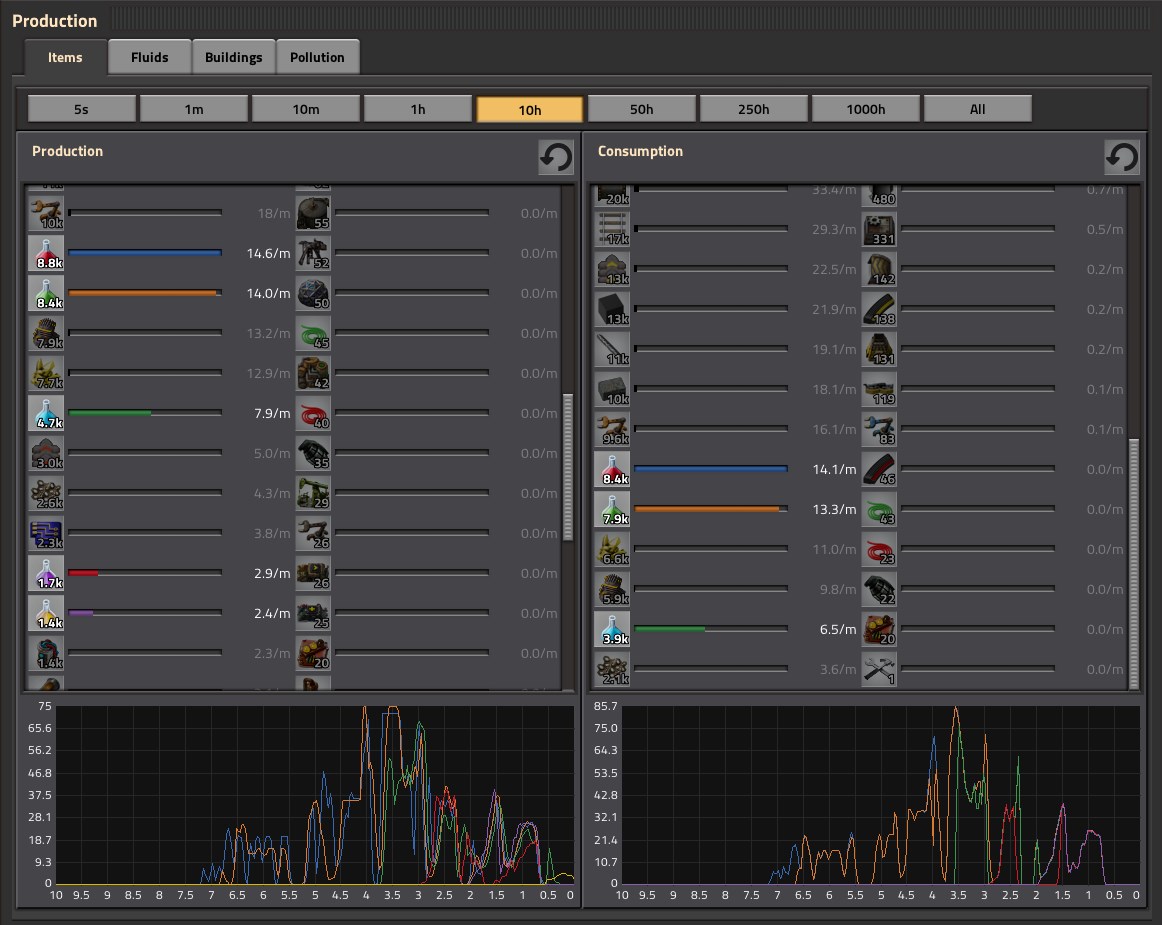
Task: Click the Consumption list scrollbar handle
Action: coord(1134,563)
